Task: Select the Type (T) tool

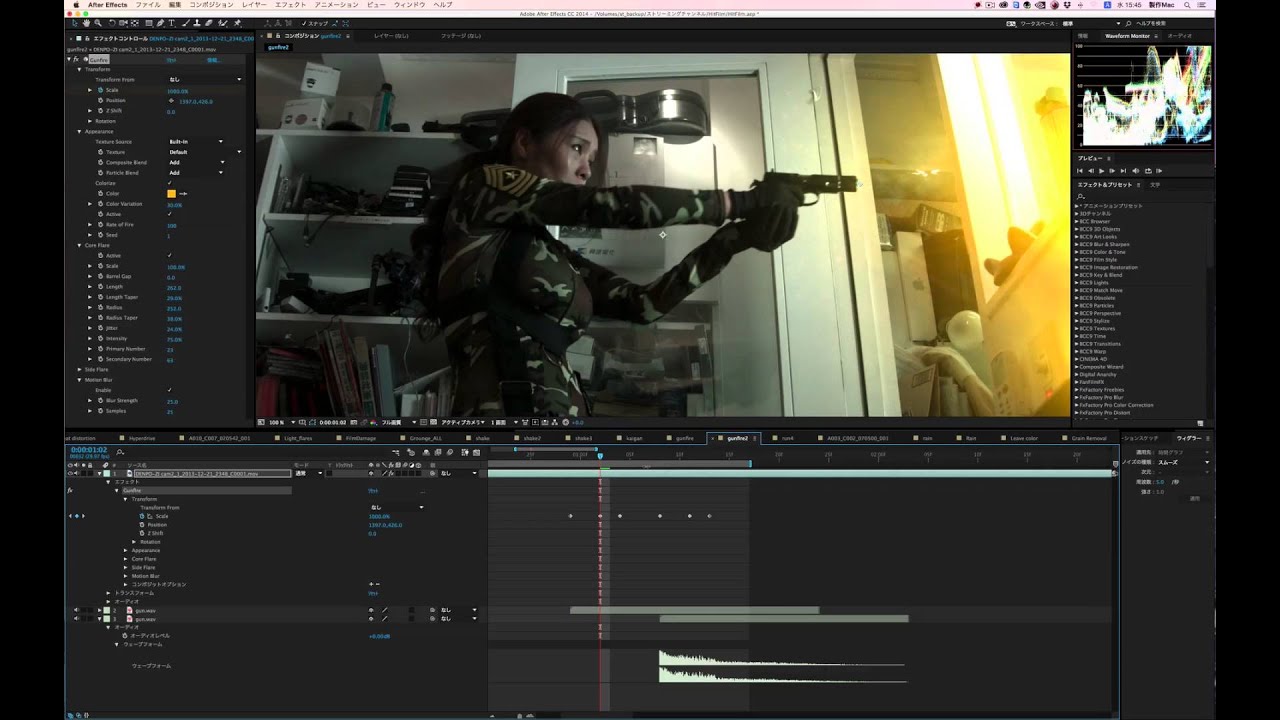Action: click(x=172, y=23)
